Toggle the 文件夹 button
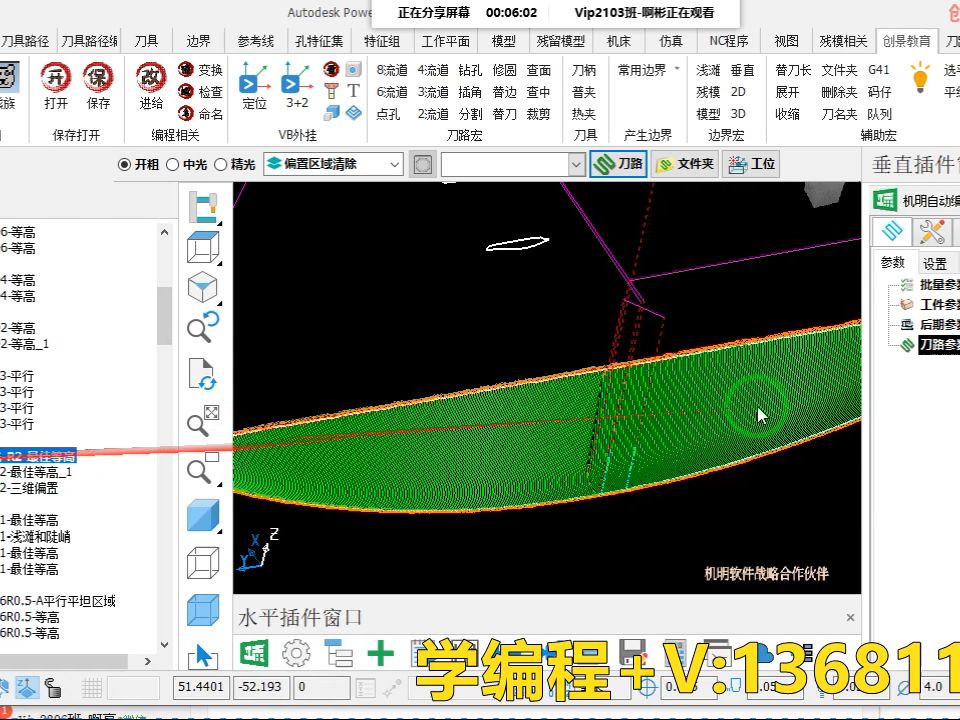960x720 pixels. (684, 164)
